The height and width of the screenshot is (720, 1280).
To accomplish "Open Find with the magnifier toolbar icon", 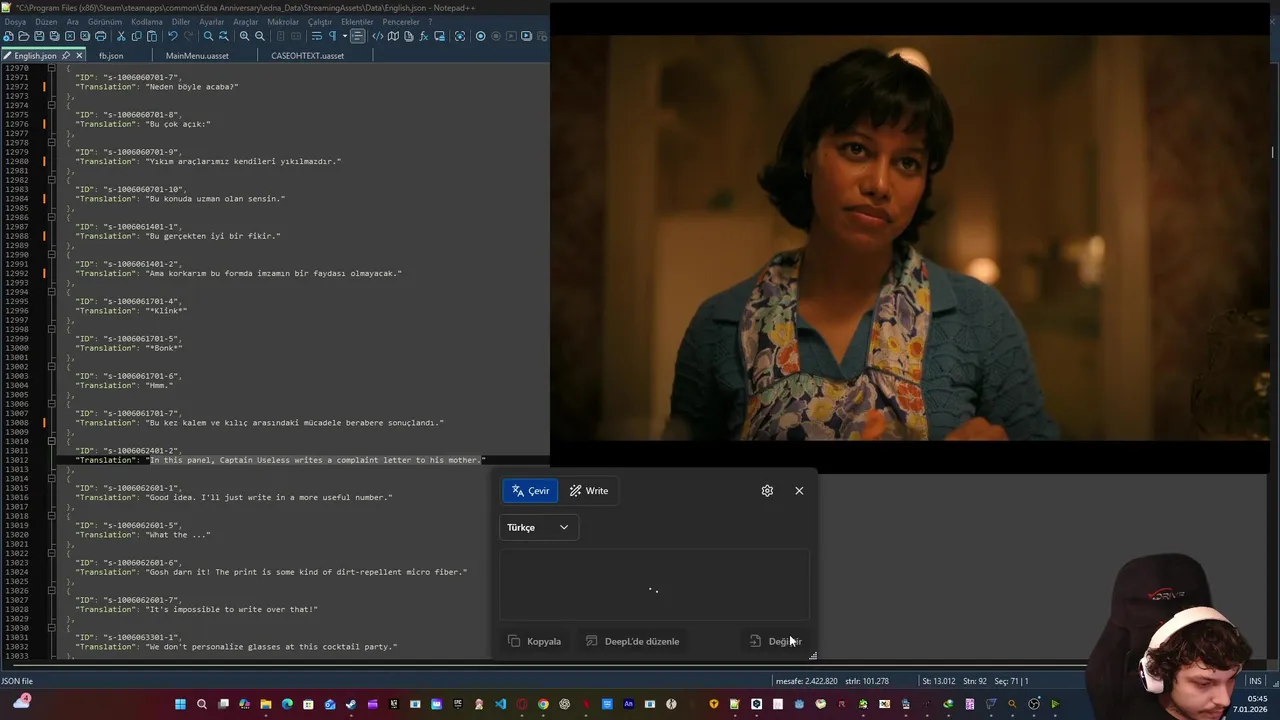I will point(208,36).
